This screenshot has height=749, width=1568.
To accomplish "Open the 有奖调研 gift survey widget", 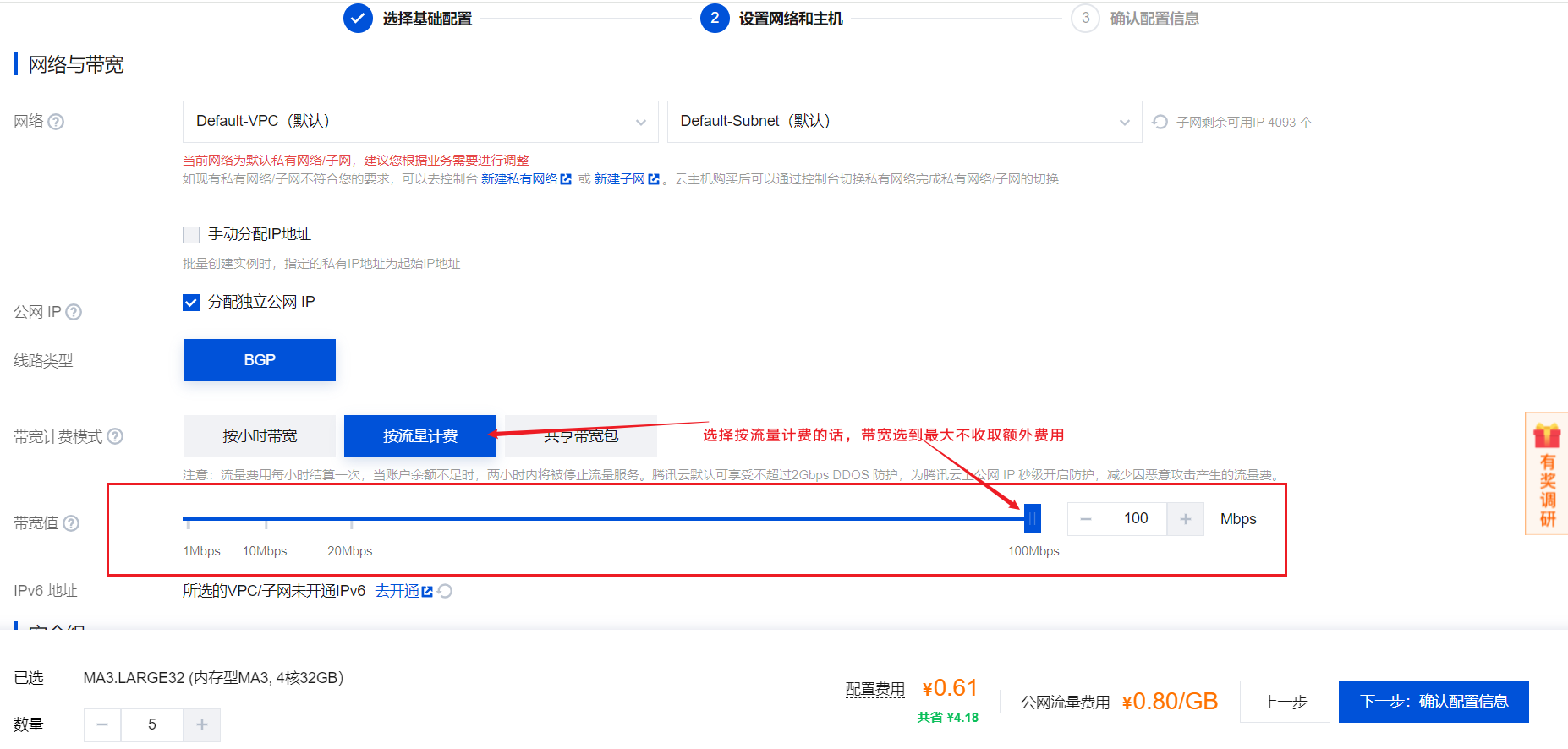I will [1547, 473].
